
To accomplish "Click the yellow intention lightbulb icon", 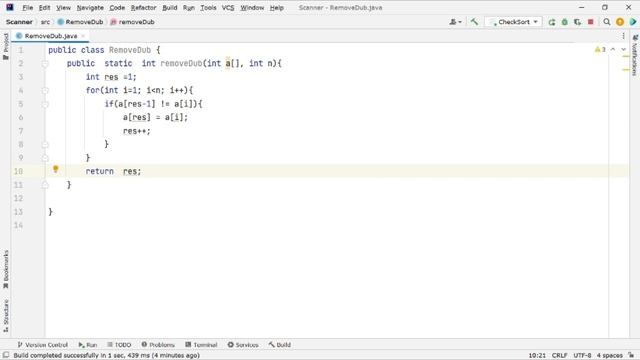I will point(56,169).
